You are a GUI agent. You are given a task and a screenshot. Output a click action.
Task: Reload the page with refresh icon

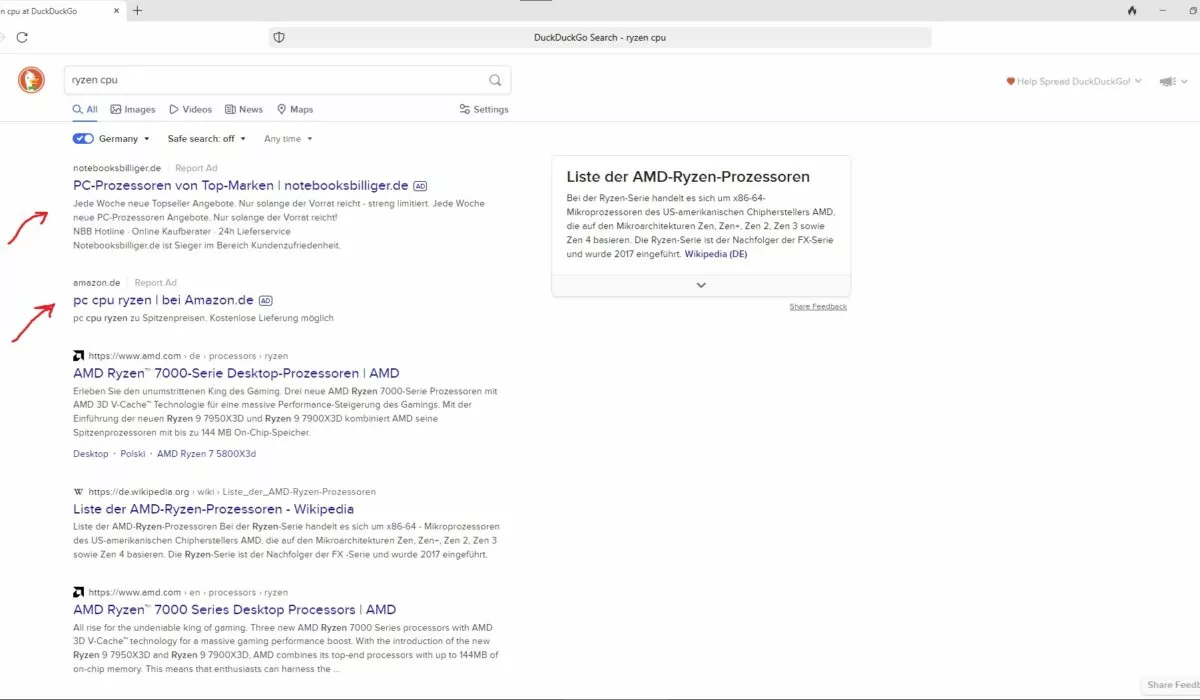point(22,37)
